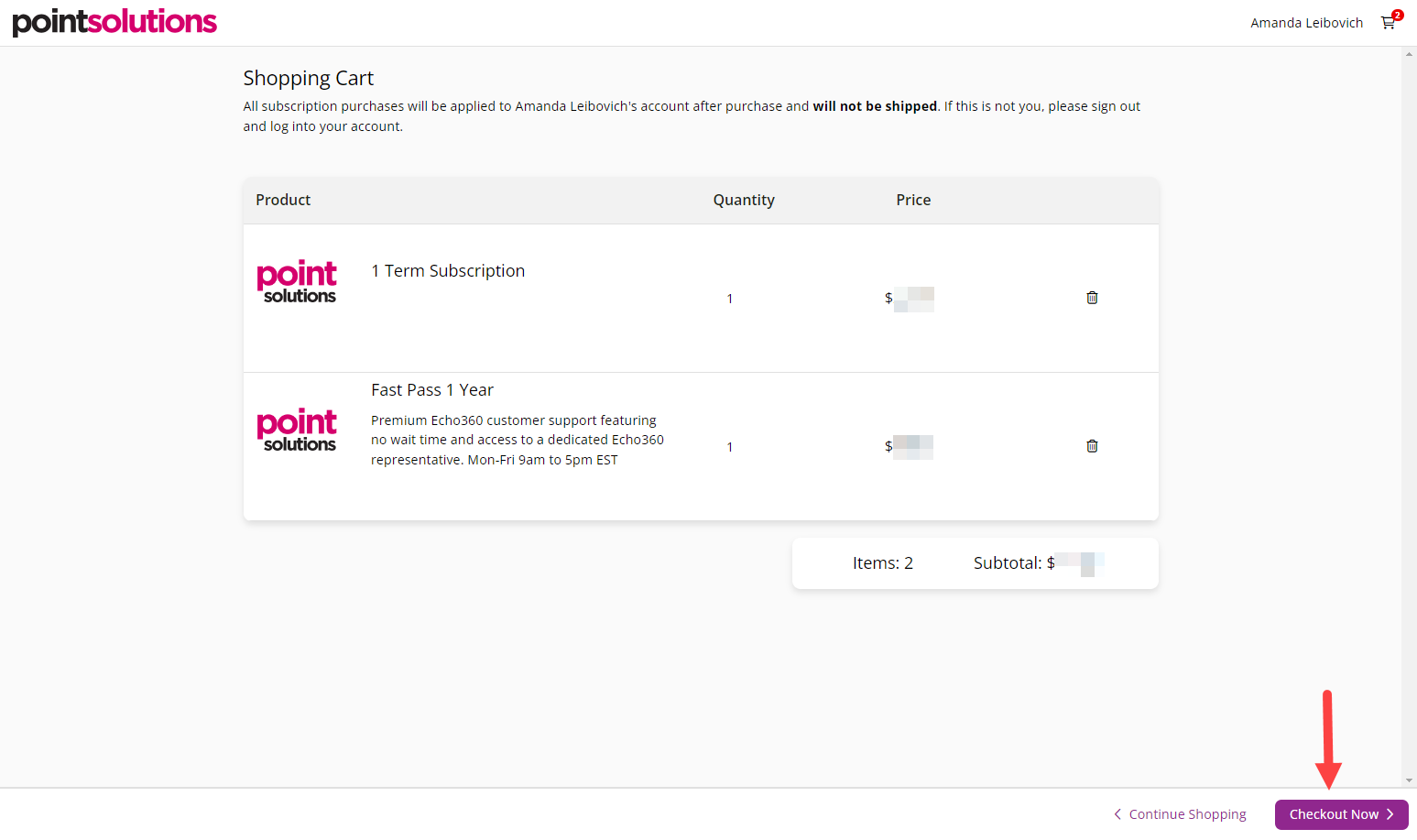
Task: Select the Fast Pass 1 Year title
Action: click(432, 390)
